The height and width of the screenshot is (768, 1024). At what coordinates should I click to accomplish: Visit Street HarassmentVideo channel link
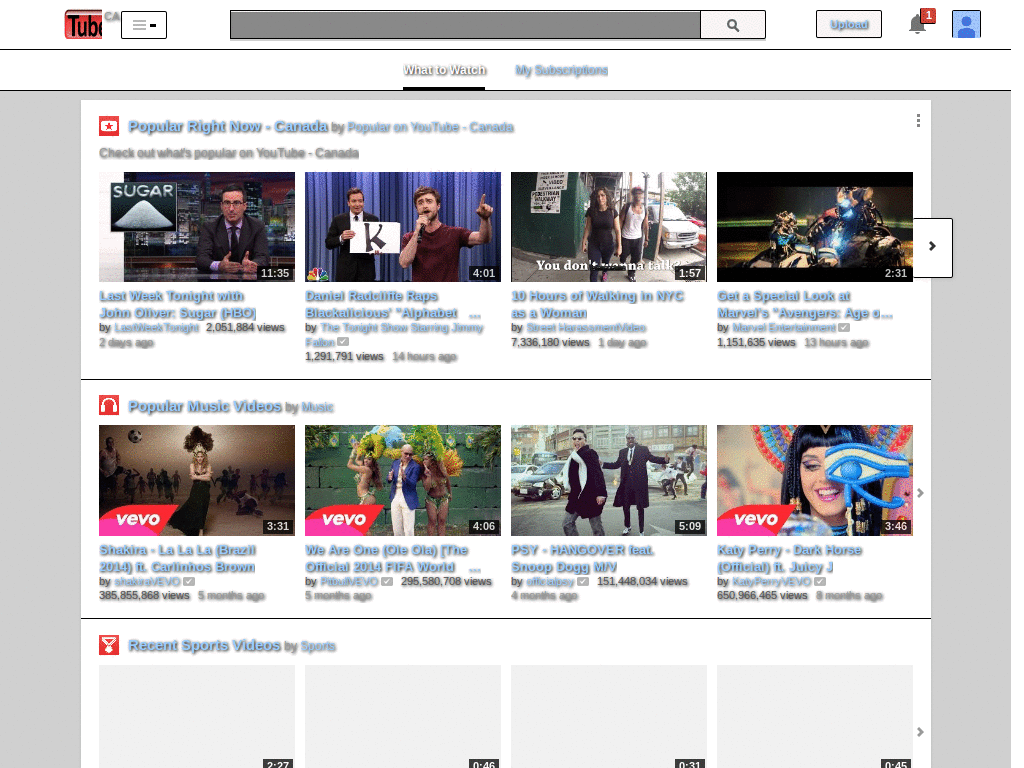coord(586,328)
